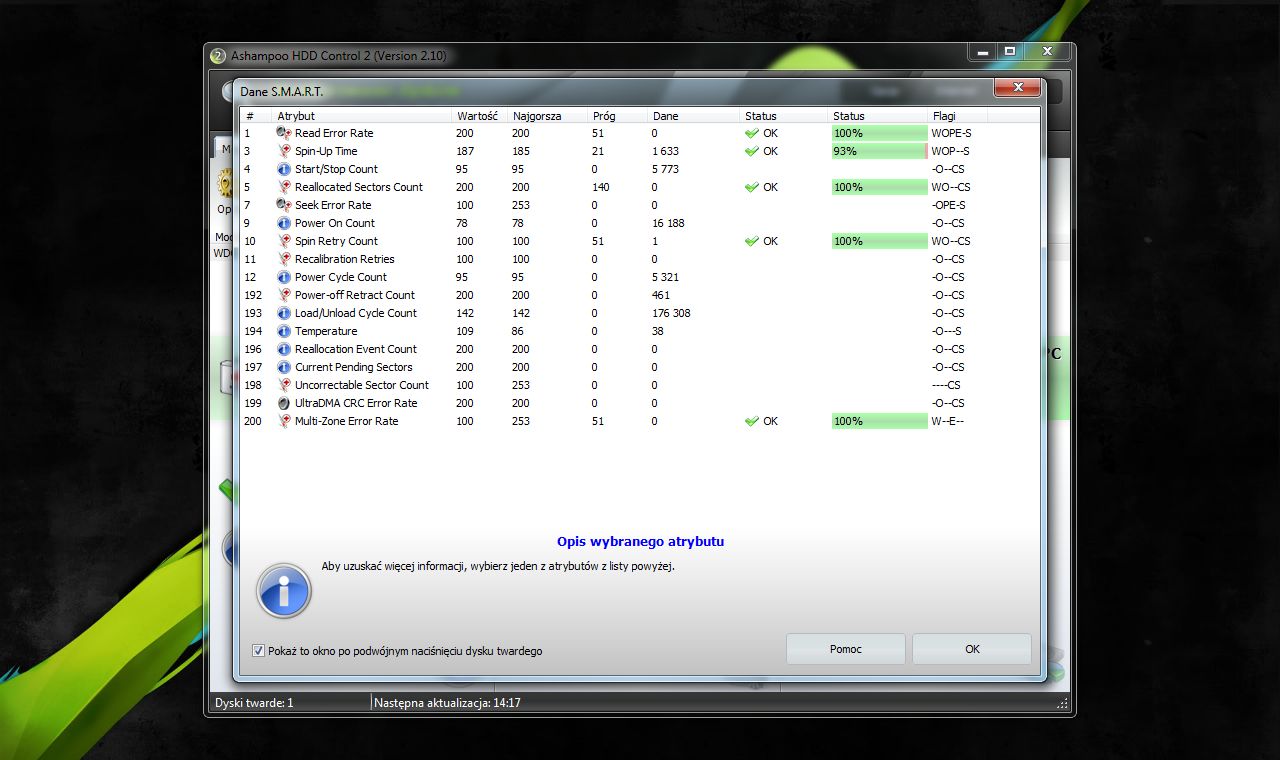Sort by the Wartość column header
The image size is (1280, 760).
[480, 116]
